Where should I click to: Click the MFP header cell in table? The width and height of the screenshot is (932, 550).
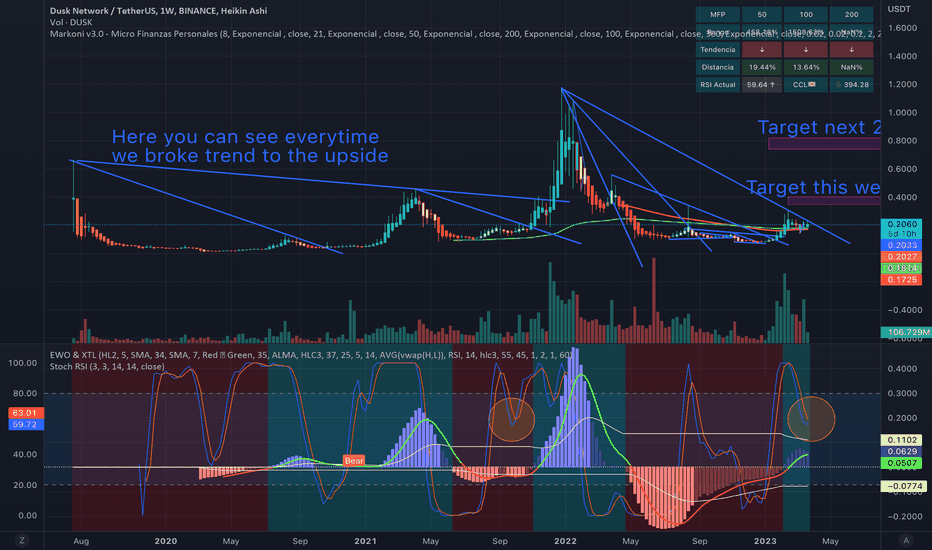click(717, 14)
